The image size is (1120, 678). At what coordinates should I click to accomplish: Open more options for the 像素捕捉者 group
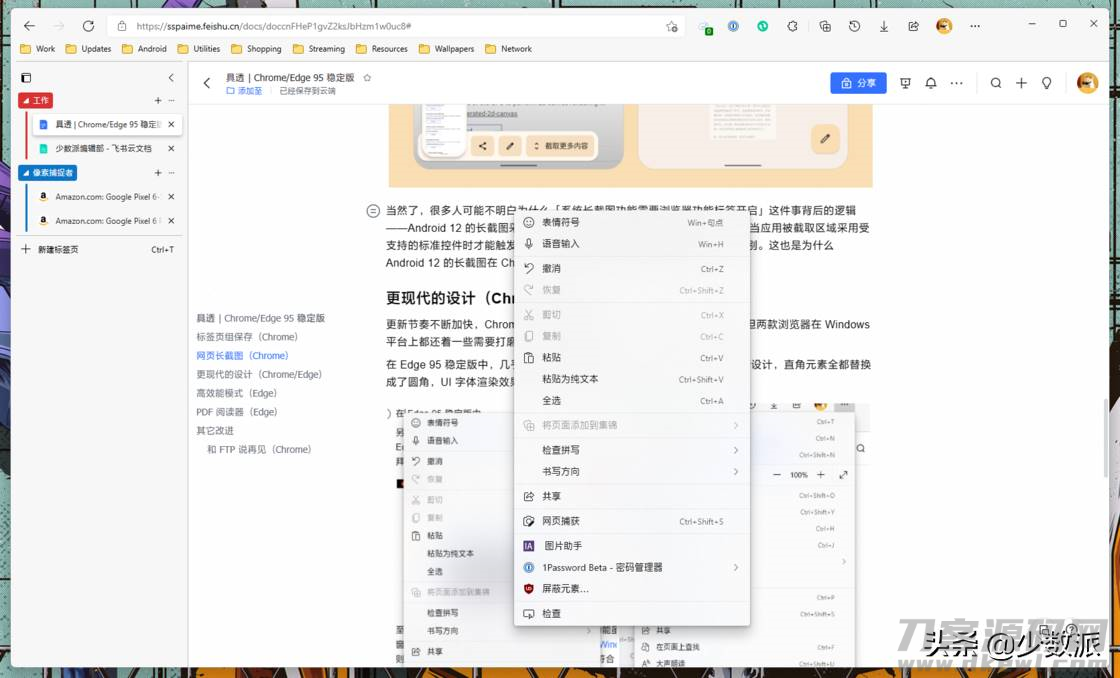click(171, 173)
